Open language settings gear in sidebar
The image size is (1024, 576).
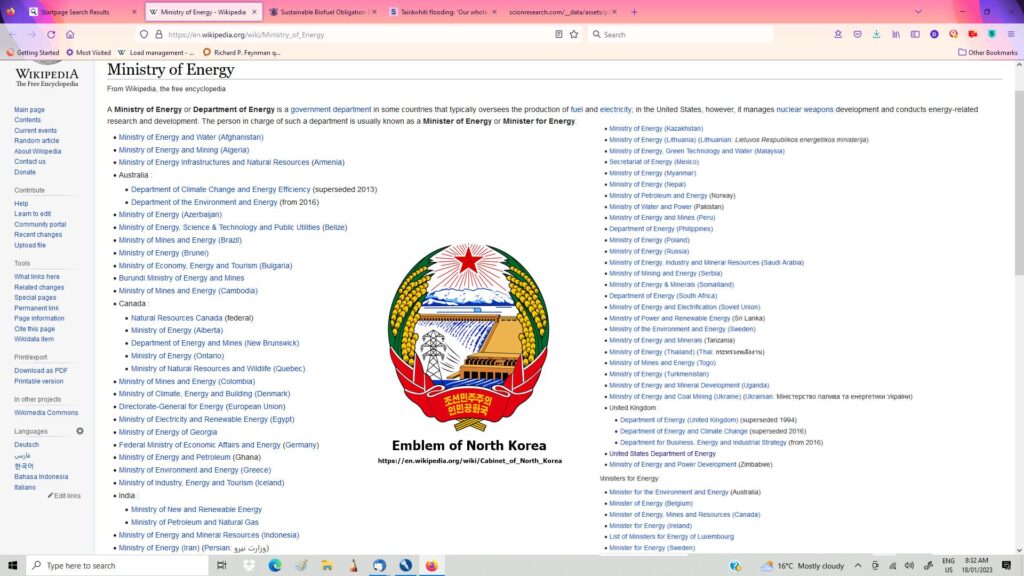80,431
